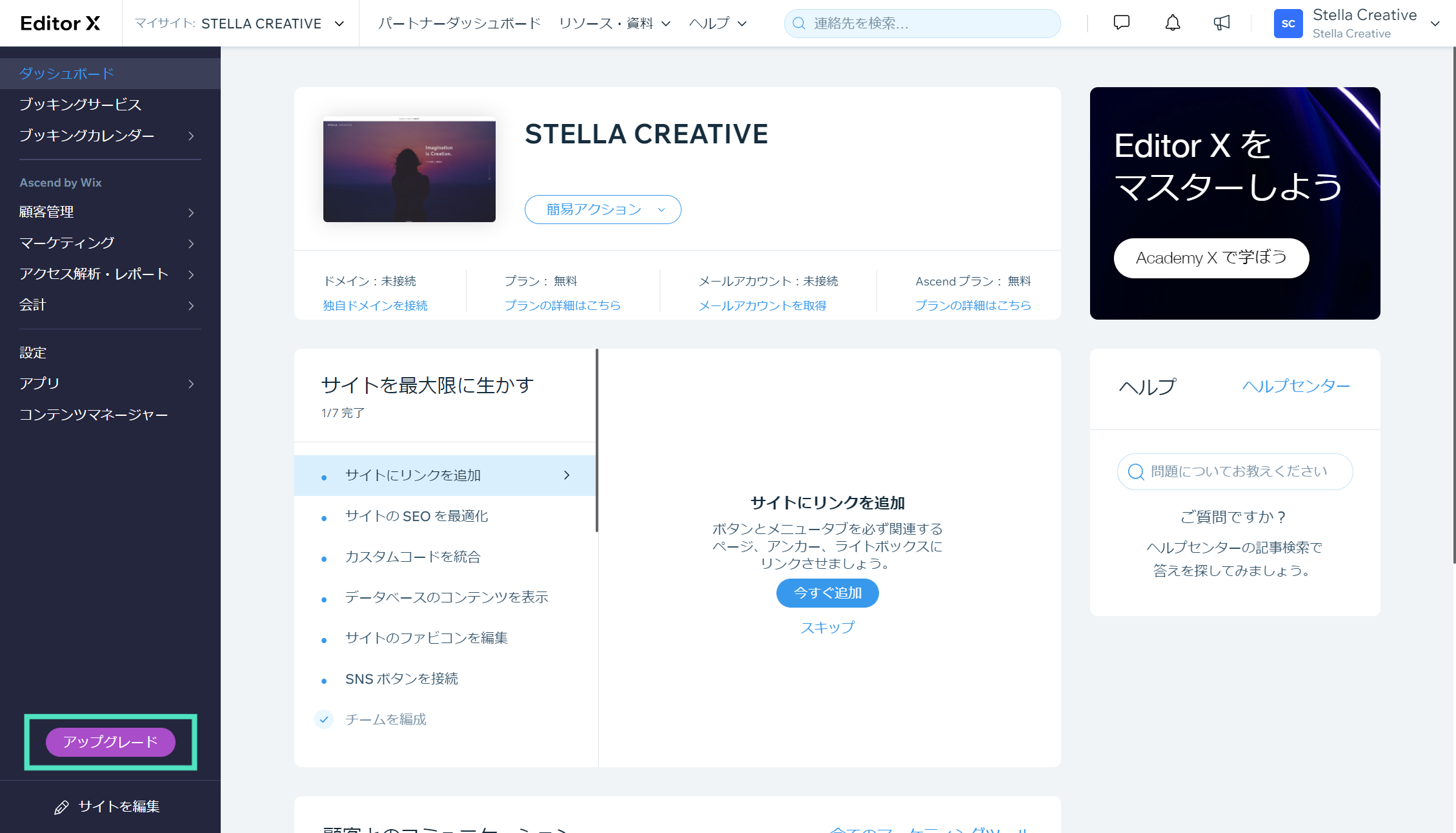Click the checkmark beside チームを編成
Screen dimensions: 1456x833
[324, 719]
